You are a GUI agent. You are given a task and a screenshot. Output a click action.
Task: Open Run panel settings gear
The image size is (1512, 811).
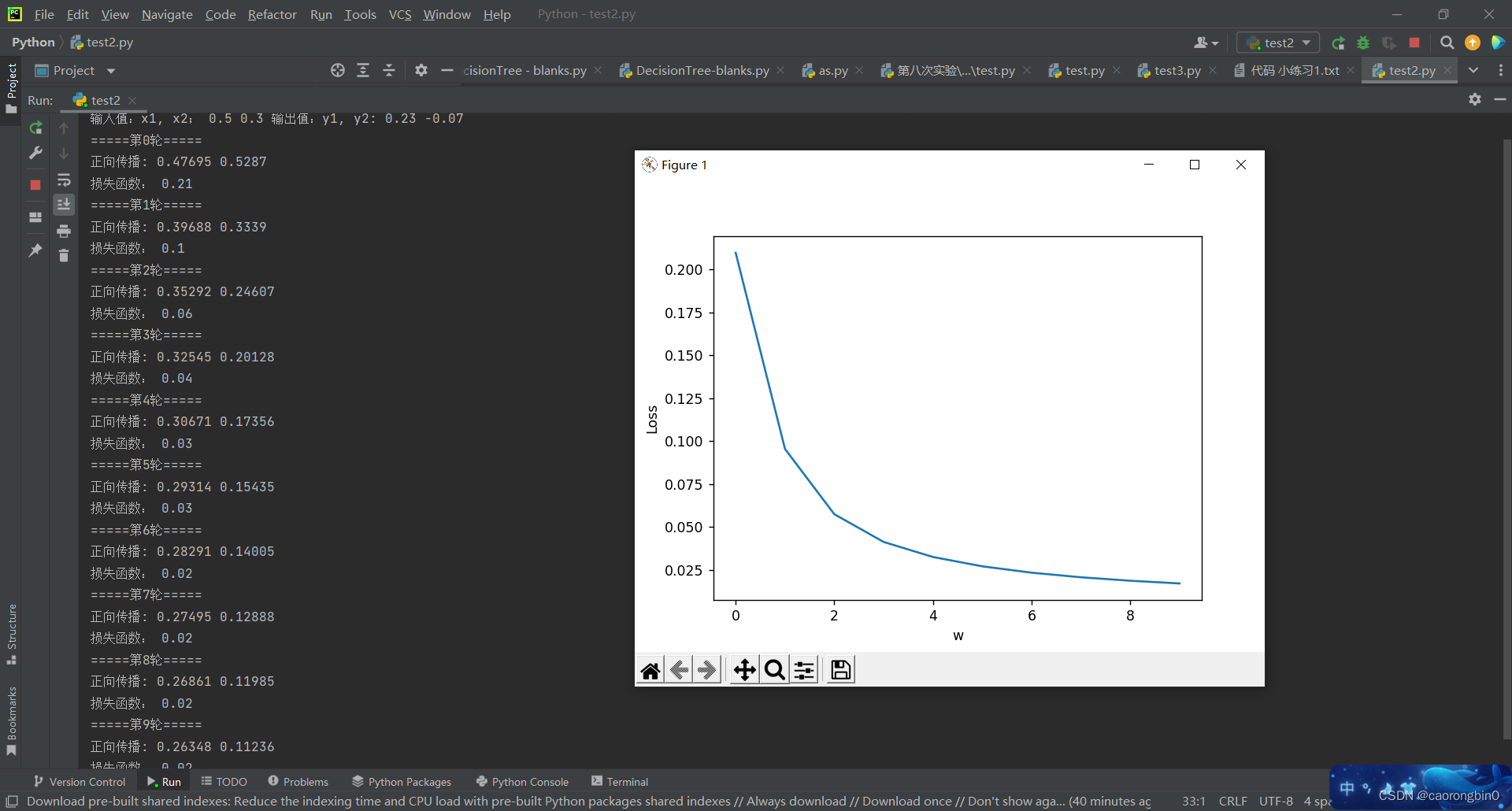tap(1475, 99)
